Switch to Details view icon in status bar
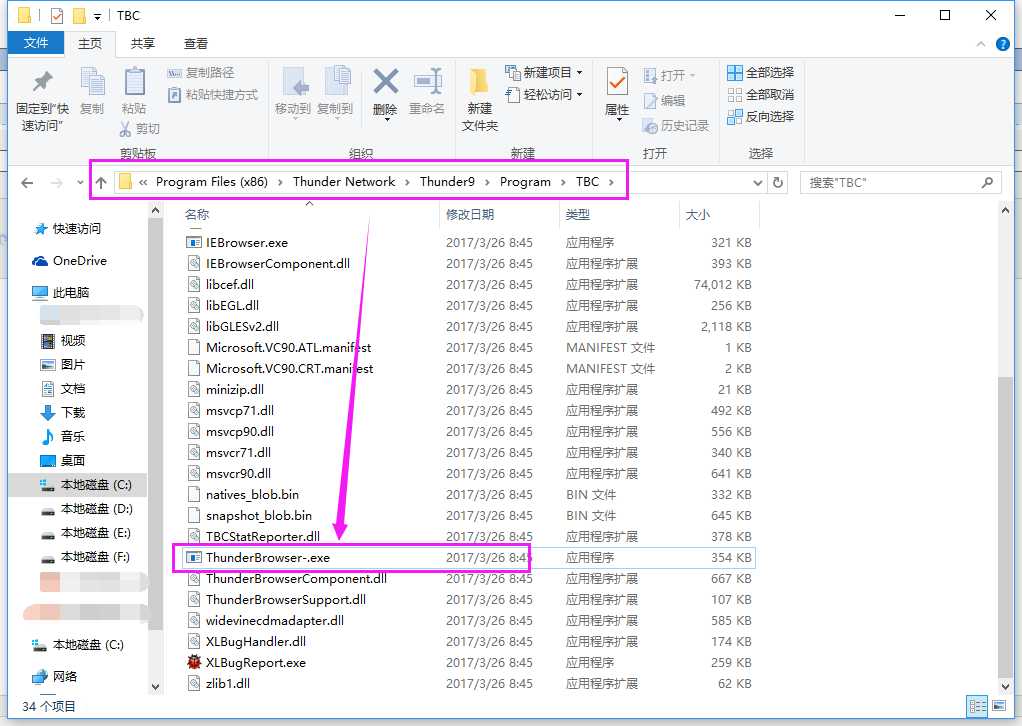The image size is (1022, 726). pyautogui.click(x=978, y=706)
